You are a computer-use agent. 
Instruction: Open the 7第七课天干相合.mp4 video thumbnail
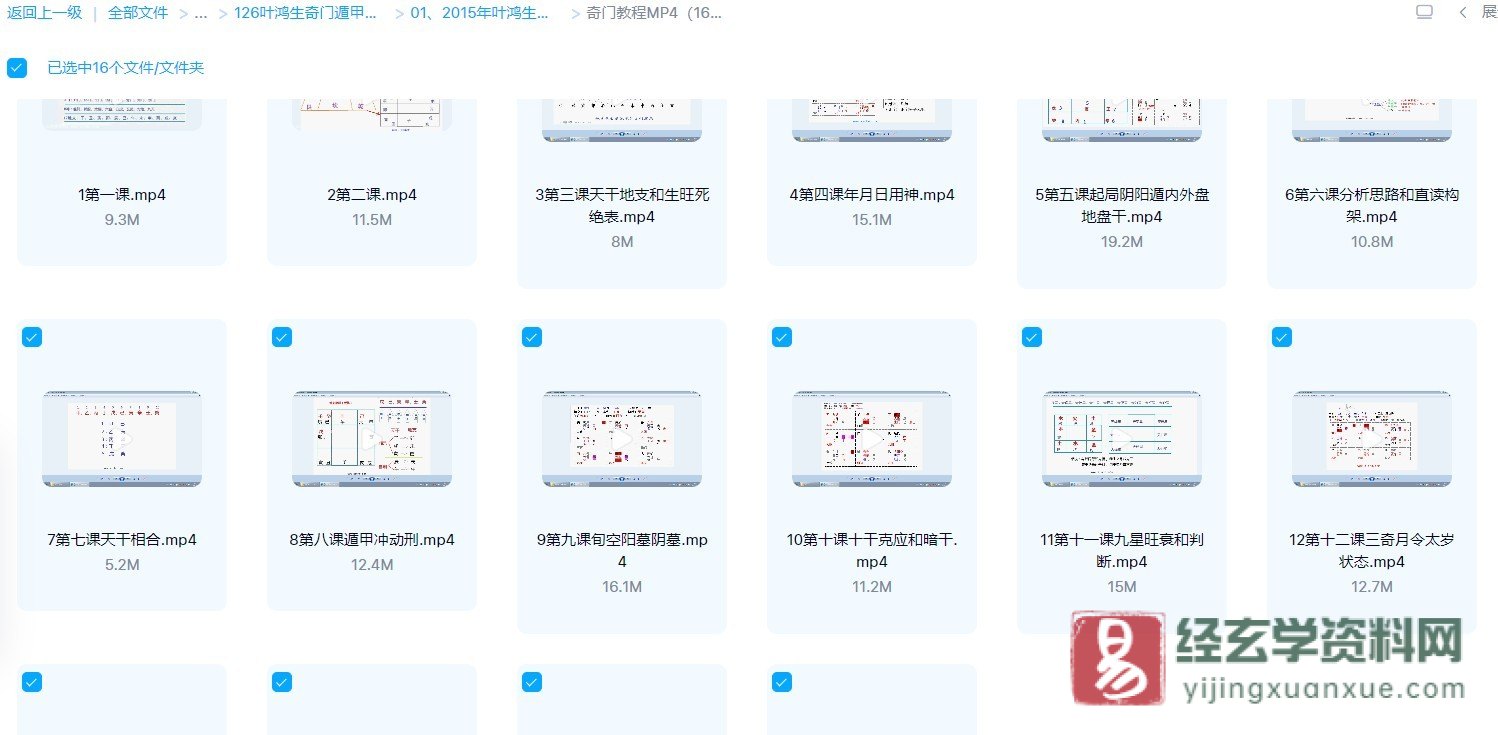pos(122,440)
